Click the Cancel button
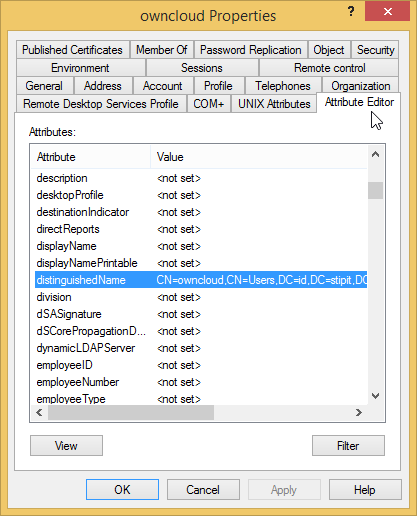The image size is (417, 516). click(x=203, y=490)
